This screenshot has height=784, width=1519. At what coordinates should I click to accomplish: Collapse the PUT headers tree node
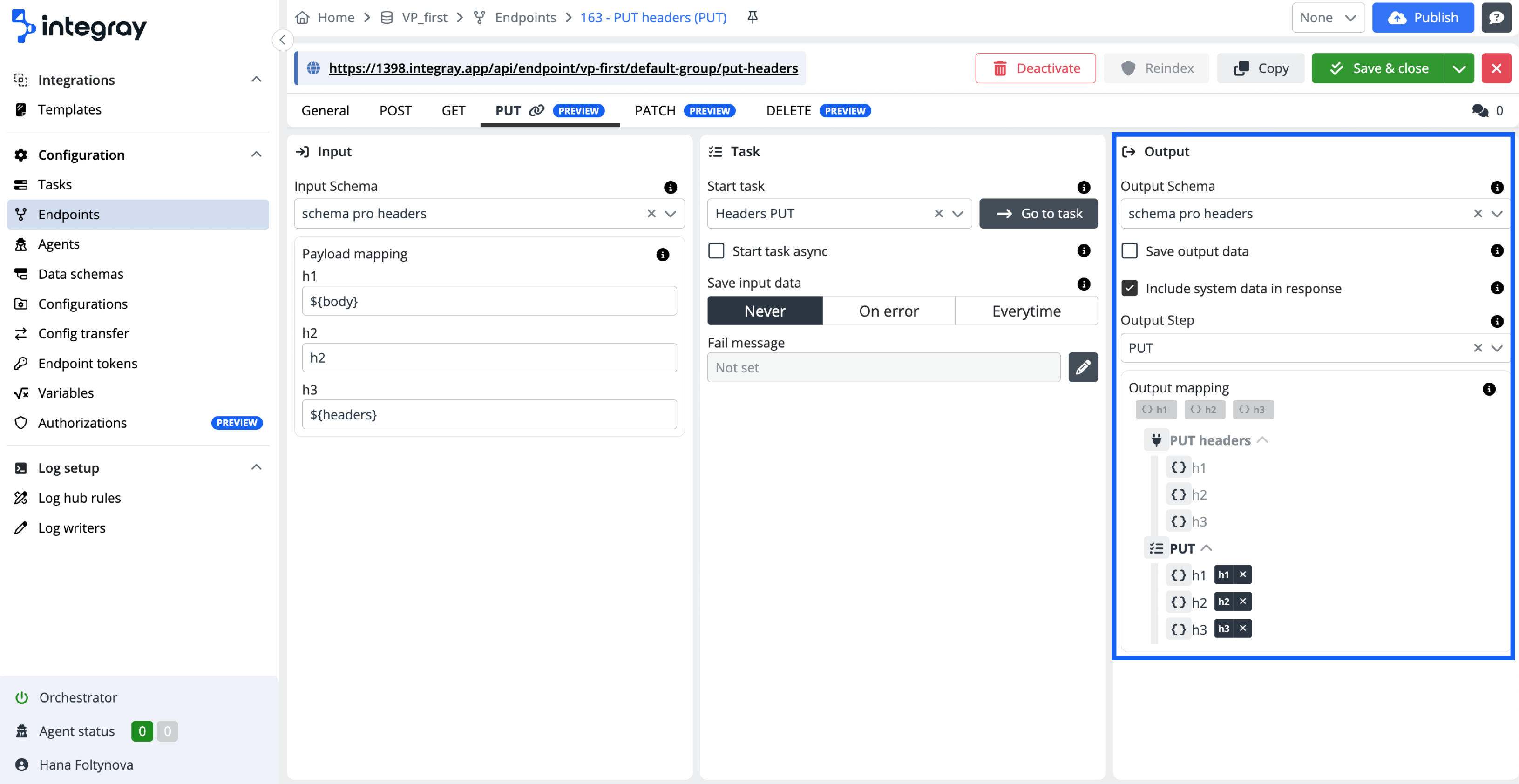coord(1262,440)
